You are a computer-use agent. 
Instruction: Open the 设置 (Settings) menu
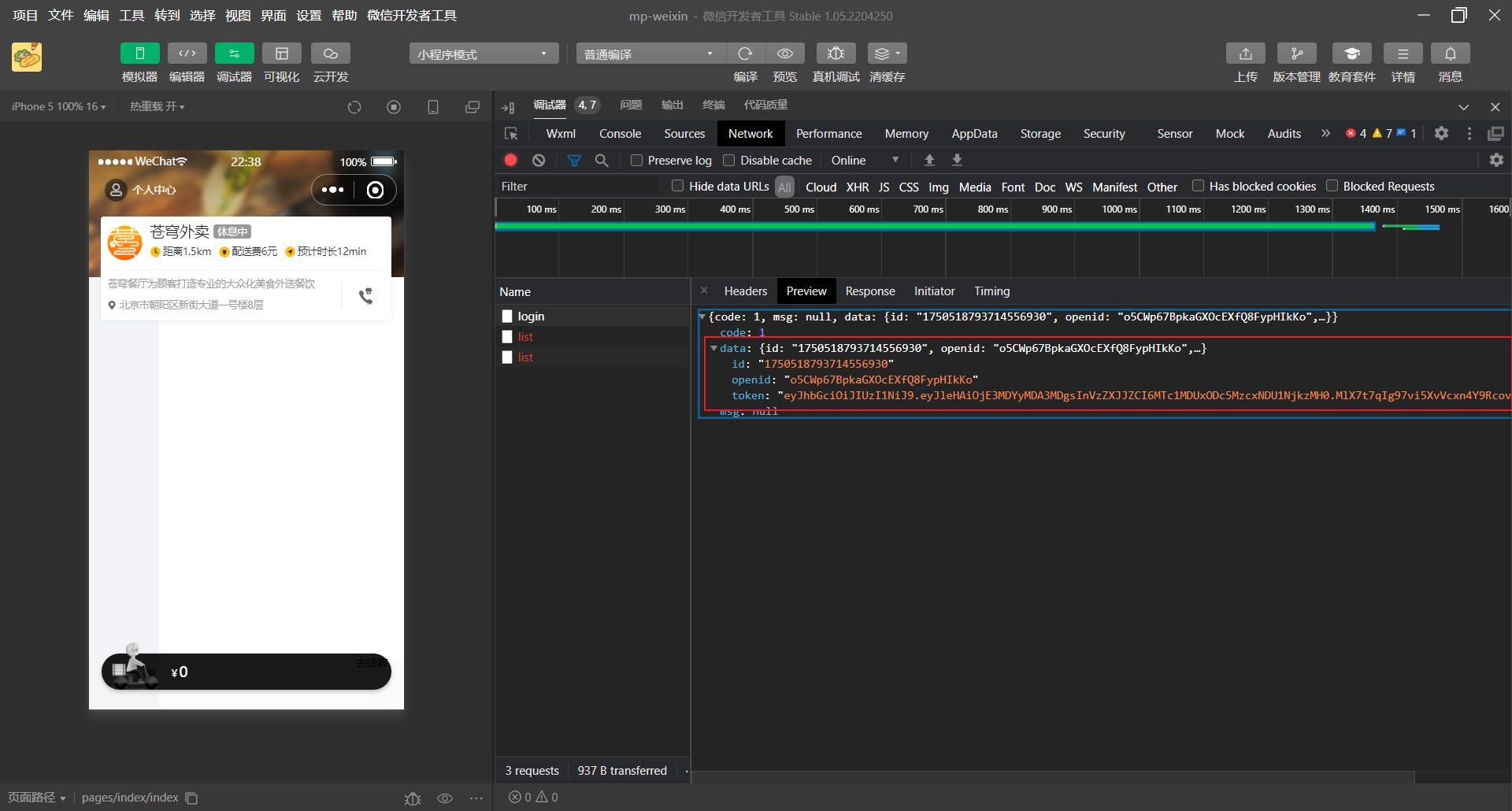309,16
